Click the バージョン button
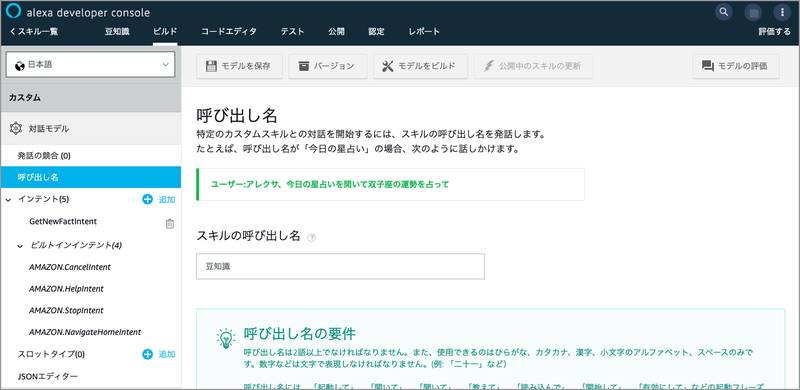 click(328, 66)
